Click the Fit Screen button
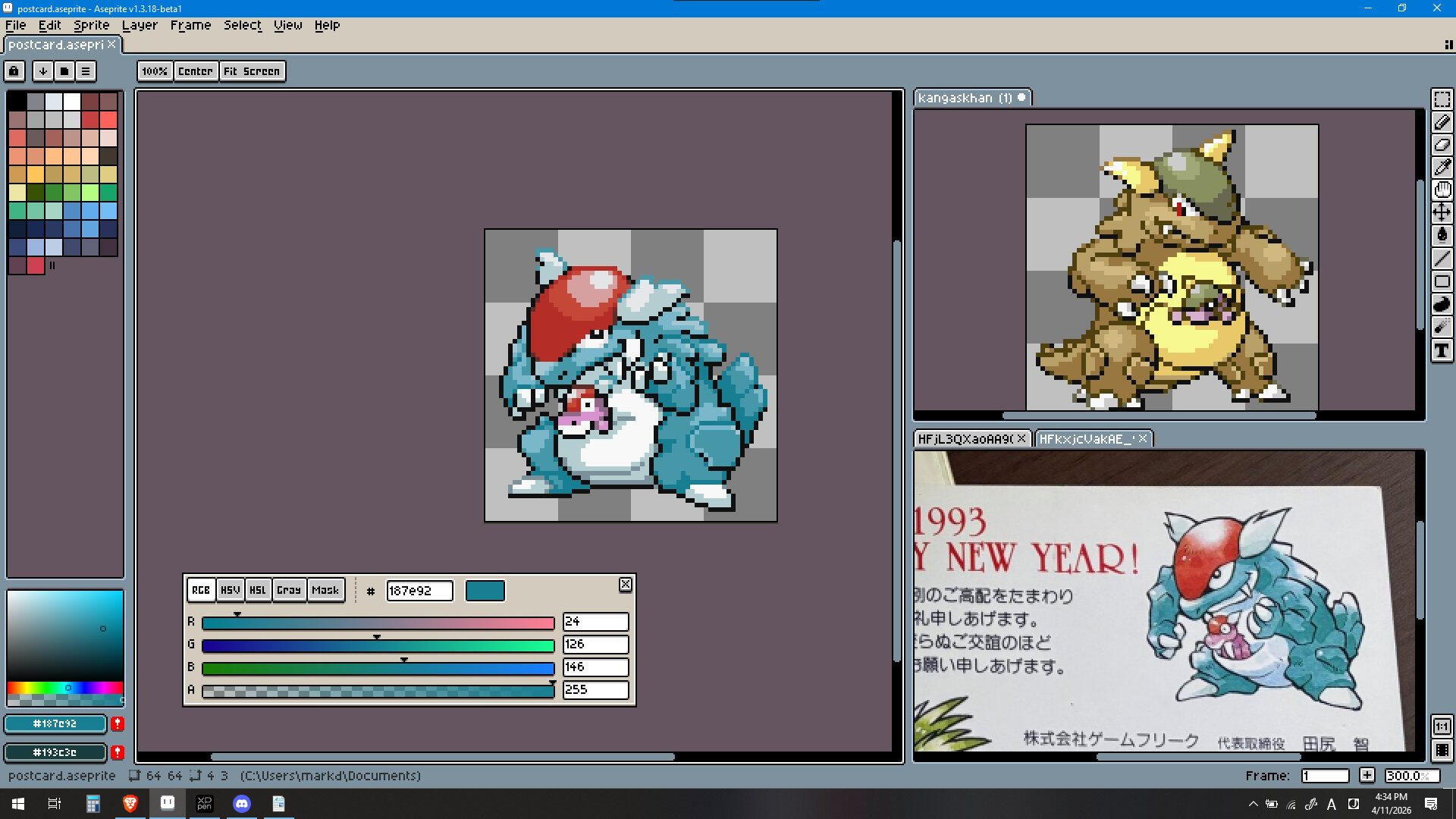 [x=252, y=71]
